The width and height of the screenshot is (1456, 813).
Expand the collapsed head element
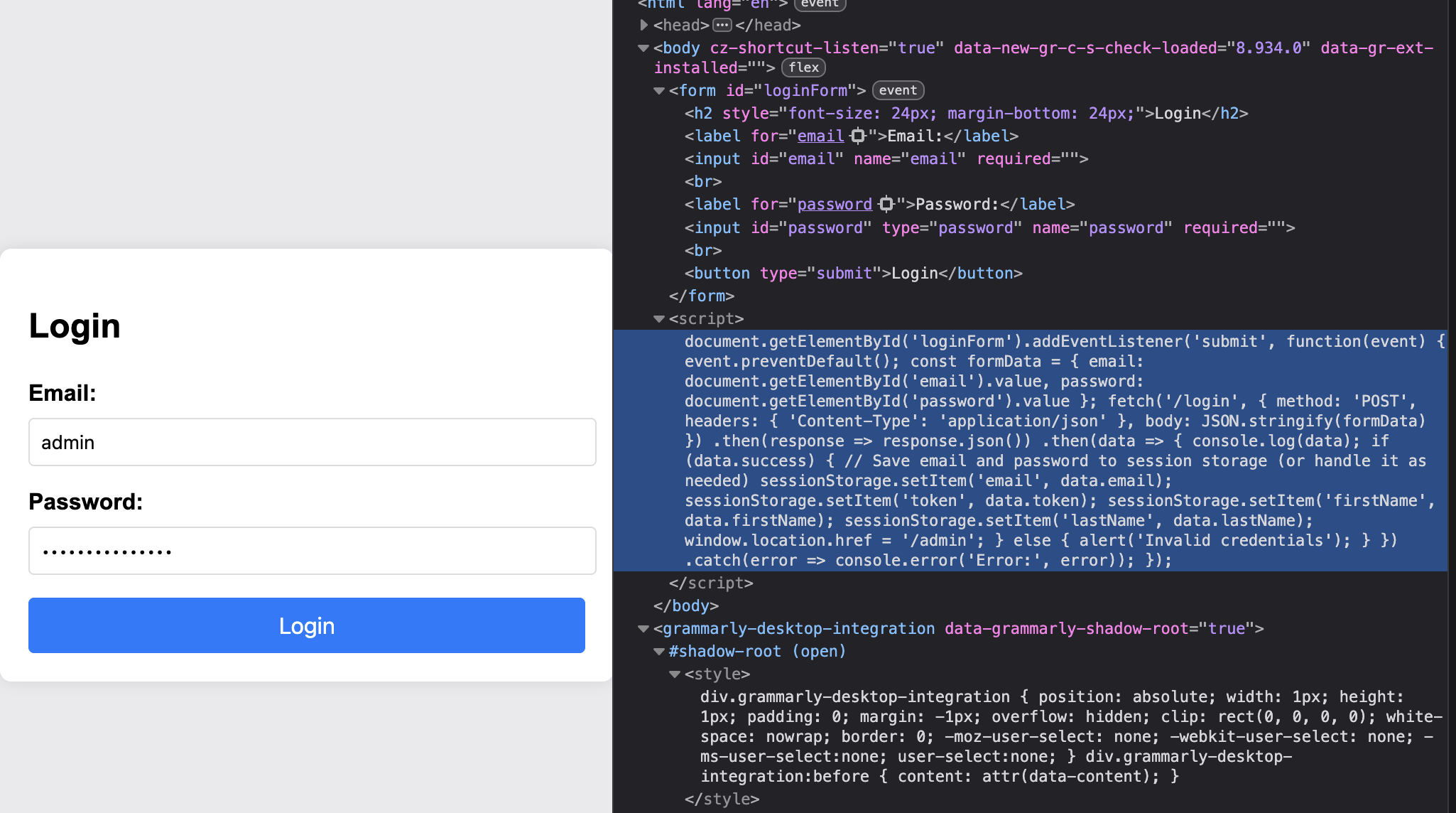click(x=643, y=25)
